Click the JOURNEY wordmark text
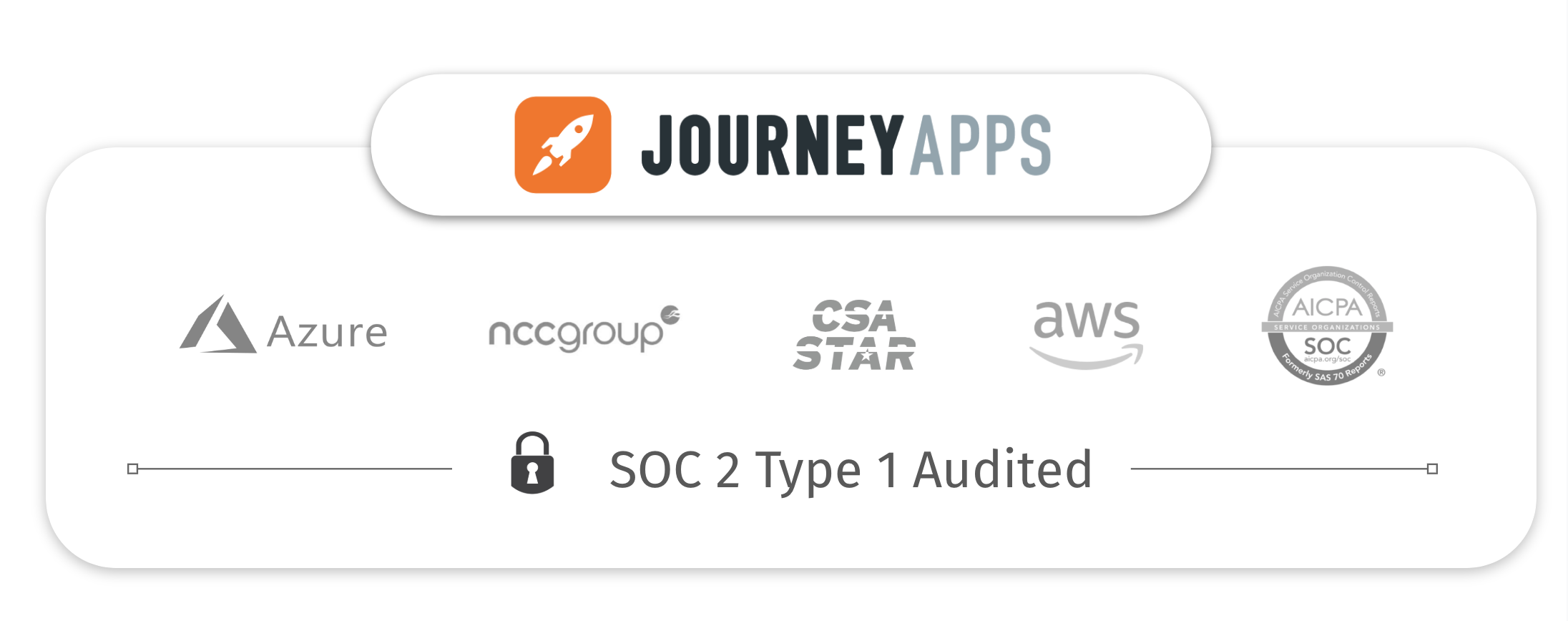1568x621 pixels. click(773, 145)
